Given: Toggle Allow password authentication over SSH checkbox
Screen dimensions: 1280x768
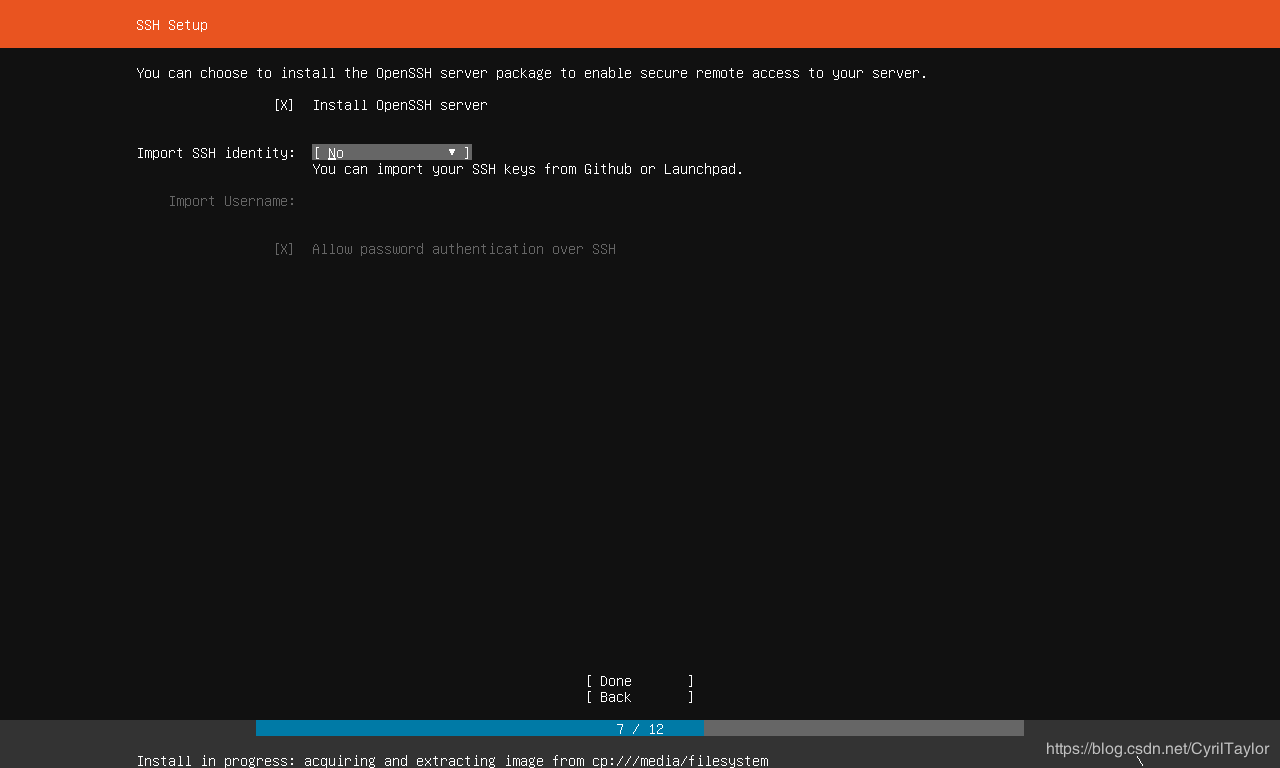Looking at the screenshot, I should point(284,249).
